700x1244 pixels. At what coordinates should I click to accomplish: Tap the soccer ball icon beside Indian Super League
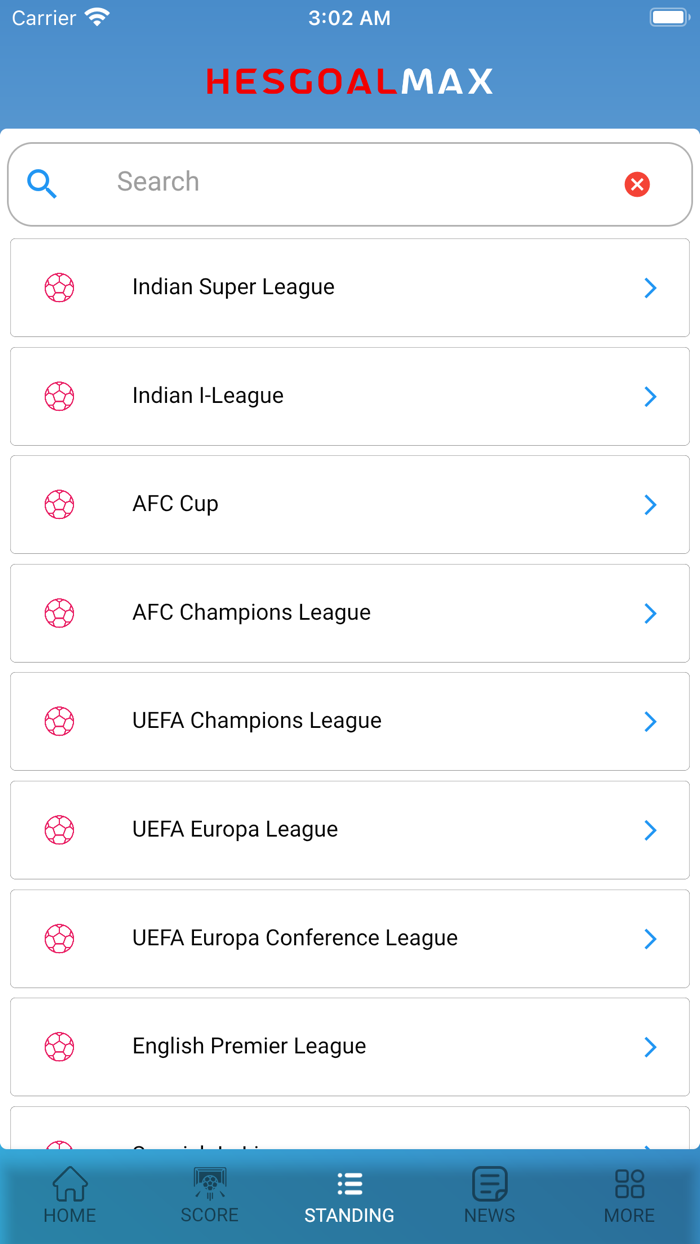tap(59, 287)
